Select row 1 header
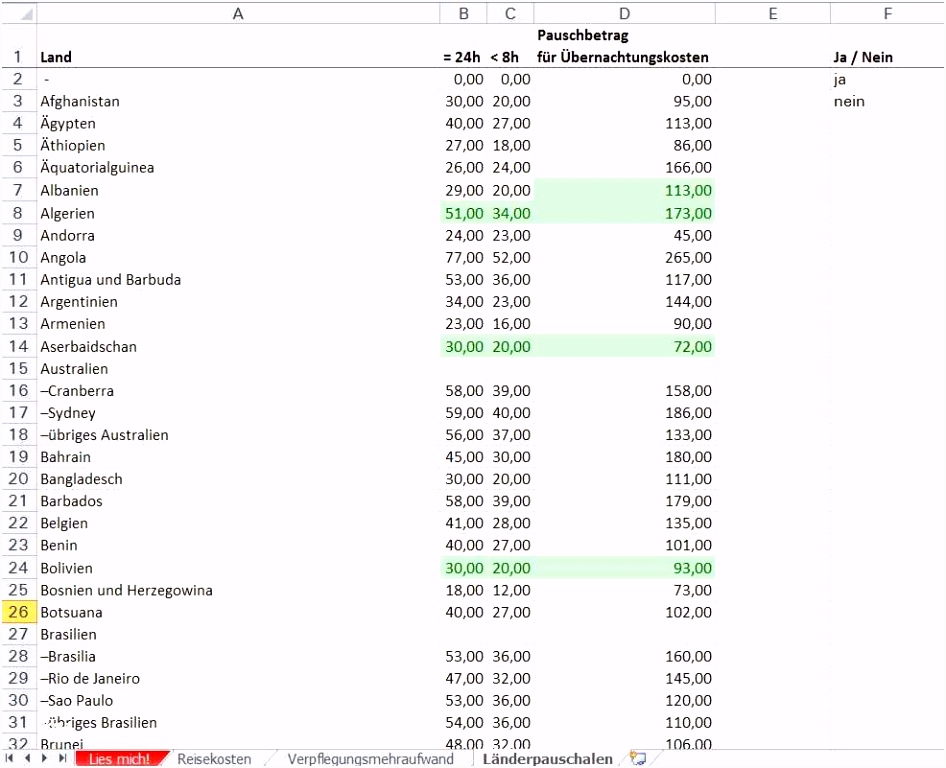The image size is (946, 768). click(19, 46)
